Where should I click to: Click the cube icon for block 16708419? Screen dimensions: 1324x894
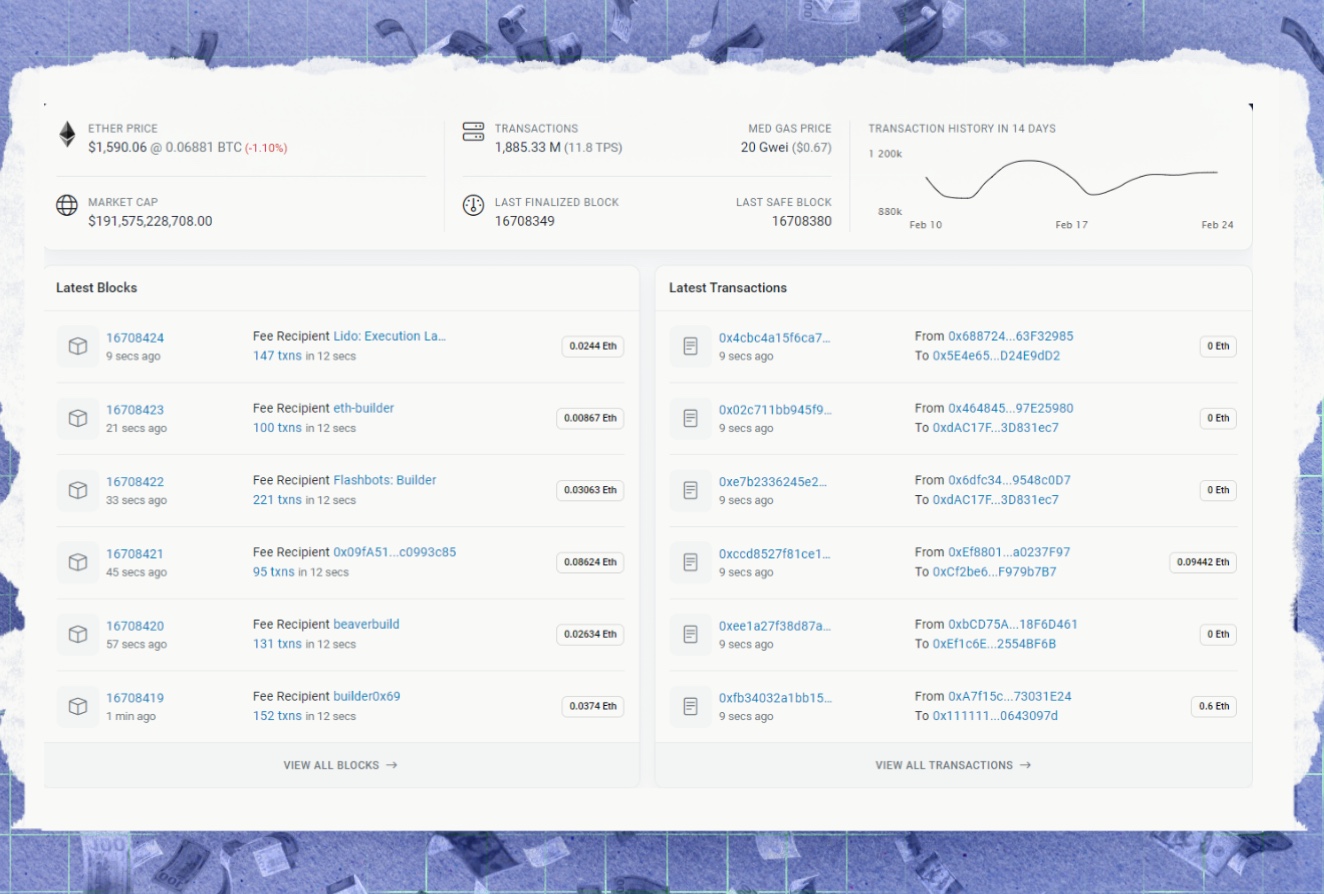coord(78,706)
